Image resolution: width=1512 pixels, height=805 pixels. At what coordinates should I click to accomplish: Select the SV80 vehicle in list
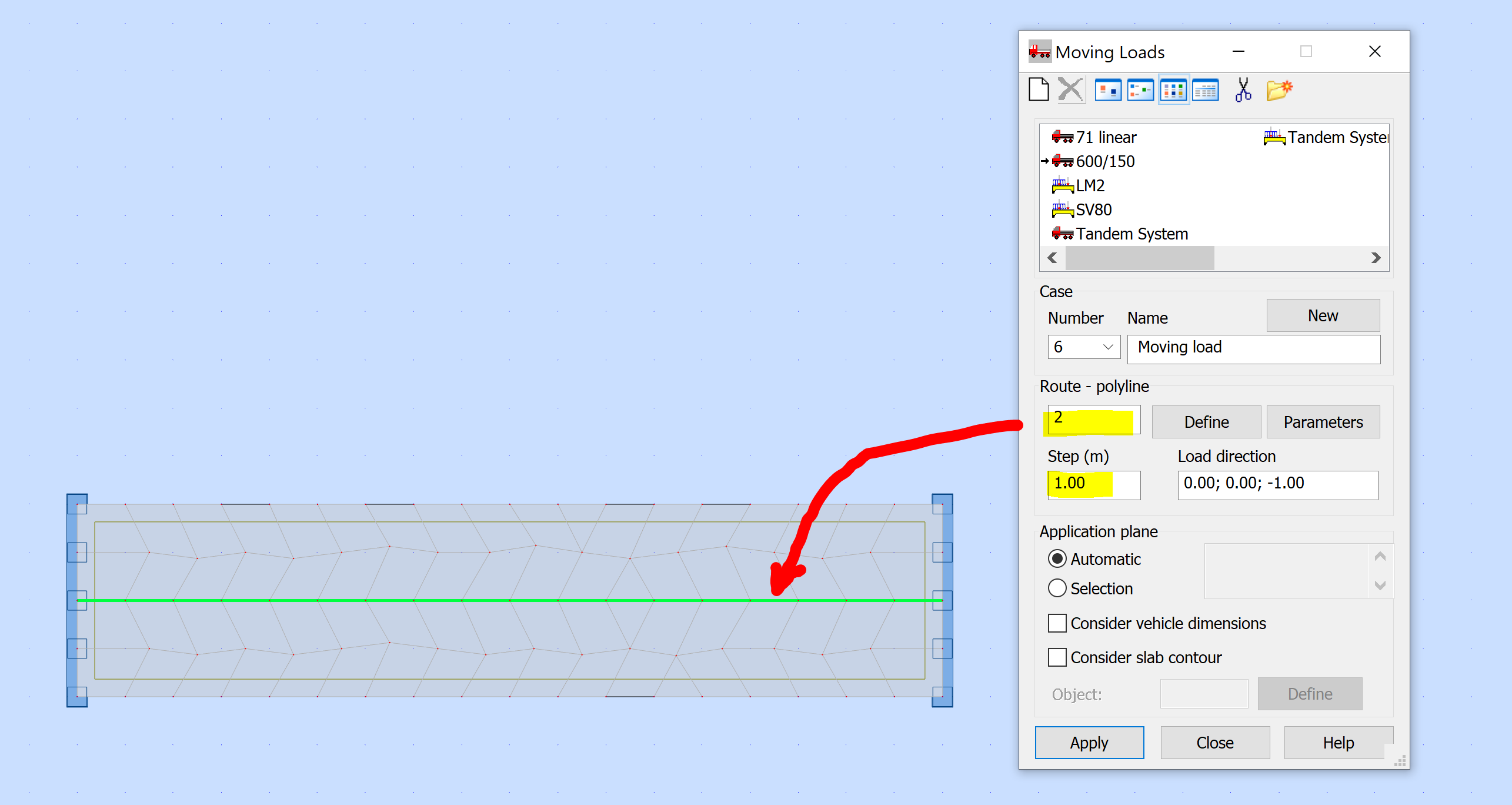coord(1093,209)
